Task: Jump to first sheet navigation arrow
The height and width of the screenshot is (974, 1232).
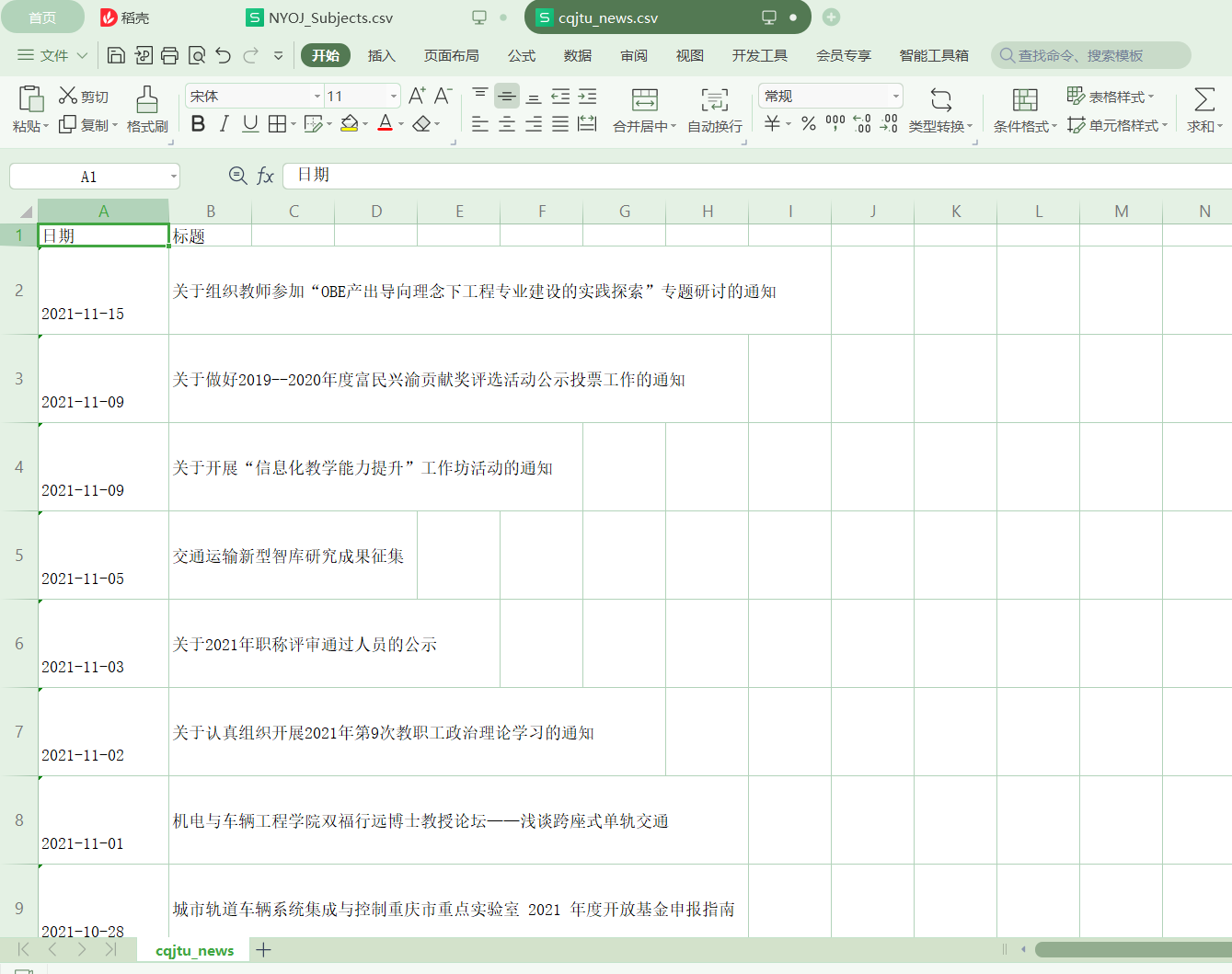Action: pyautogui.click(x=23, y=949)
